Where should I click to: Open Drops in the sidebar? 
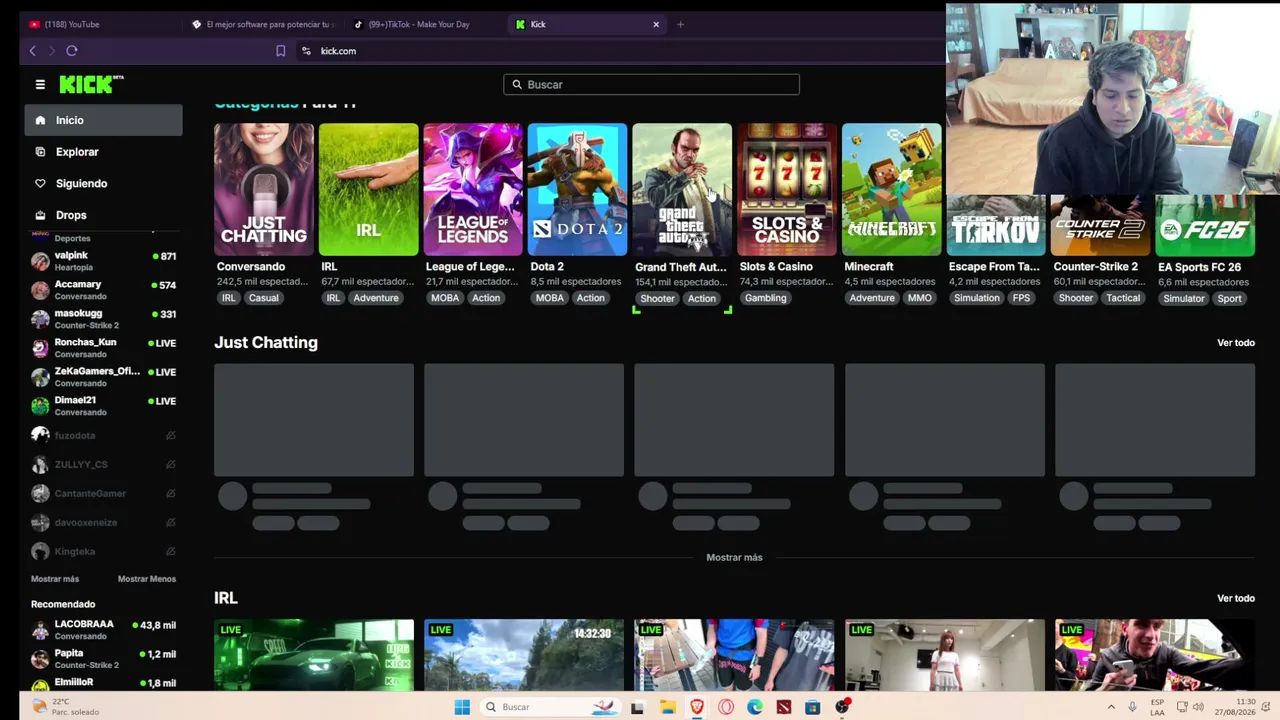[104, 215]
